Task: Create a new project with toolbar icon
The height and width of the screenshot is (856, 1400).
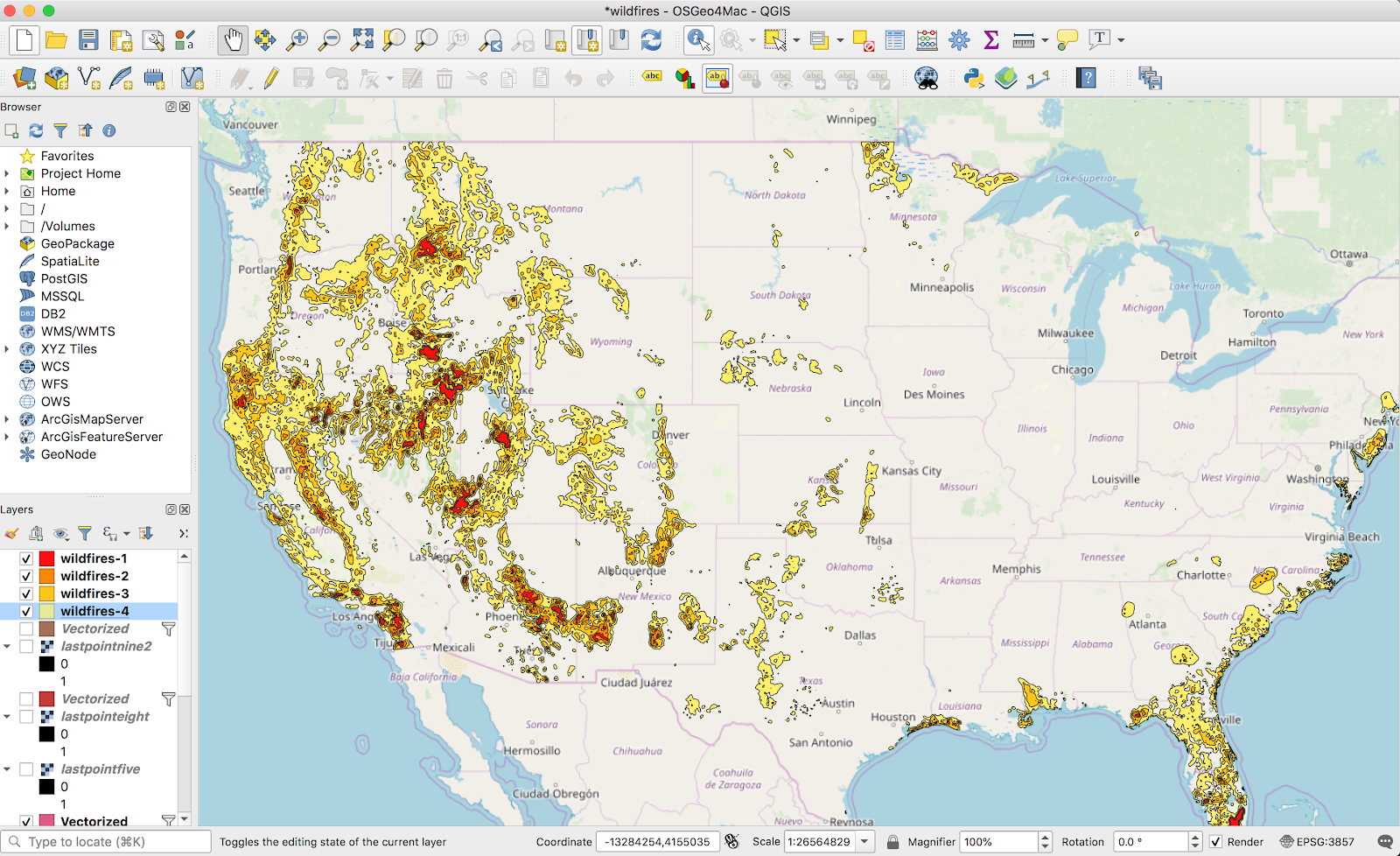Action: click(24, 40)
